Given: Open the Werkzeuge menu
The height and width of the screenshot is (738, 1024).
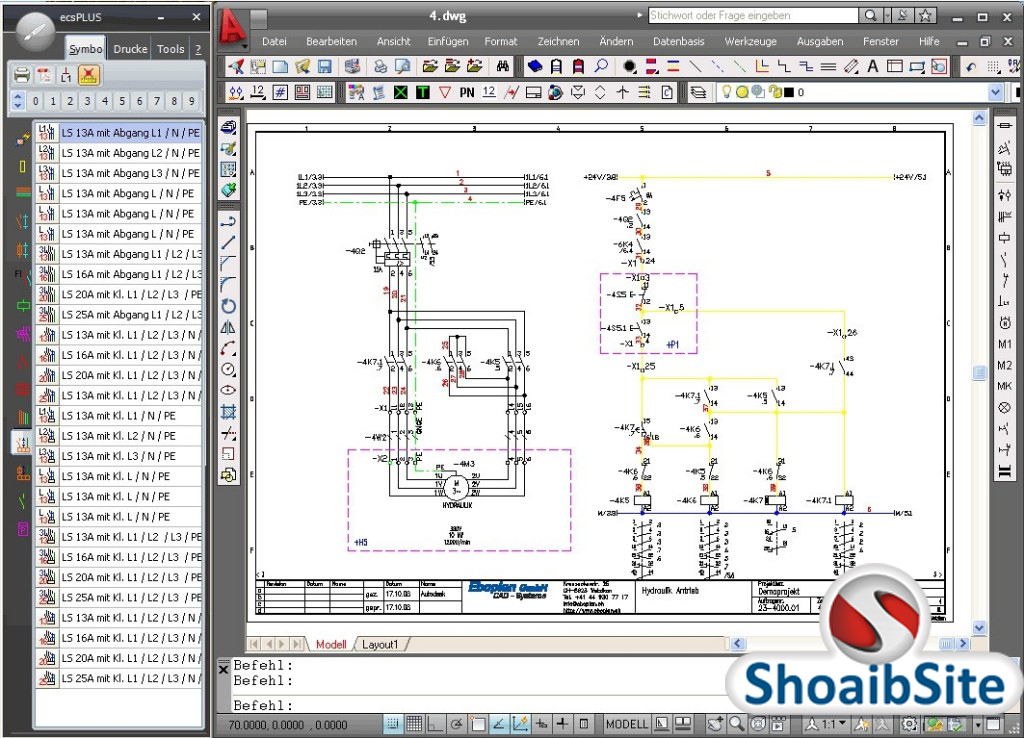Looking at the screenshot, I should (x=750, y=41).
